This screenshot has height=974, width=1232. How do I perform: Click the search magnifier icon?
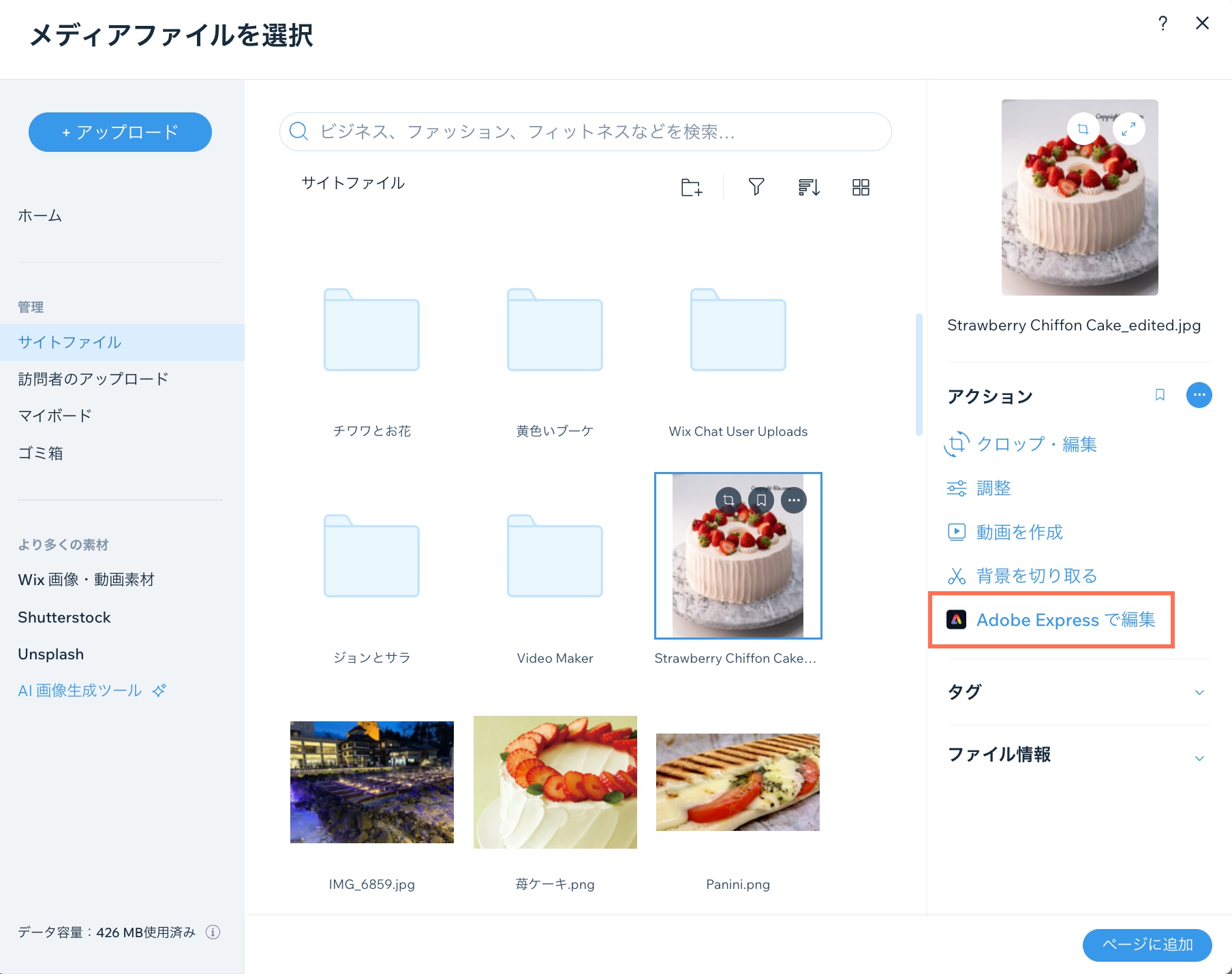click(x=298, y=131)
